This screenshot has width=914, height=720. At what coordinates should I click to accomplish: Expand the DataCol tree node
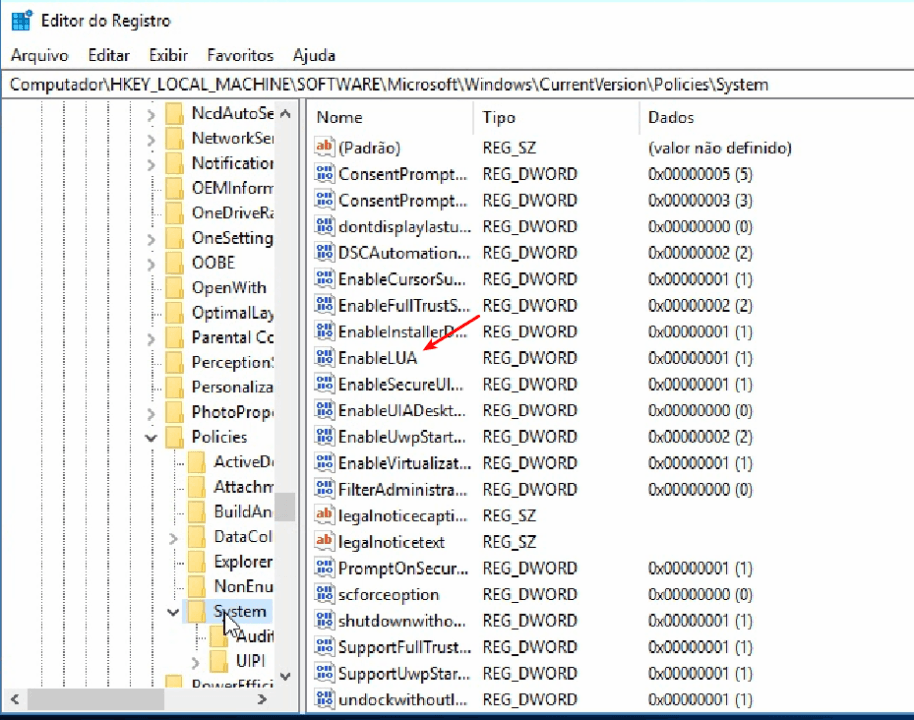point(173,538)
